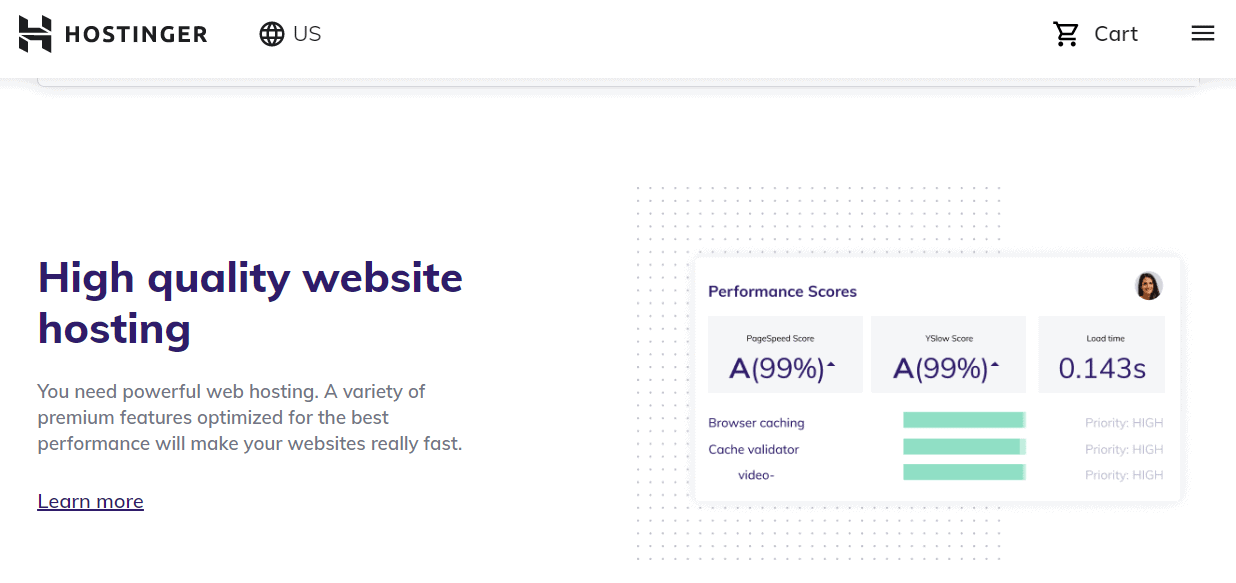
Task: Open the Cart link text
Action: pos(1116,34)
